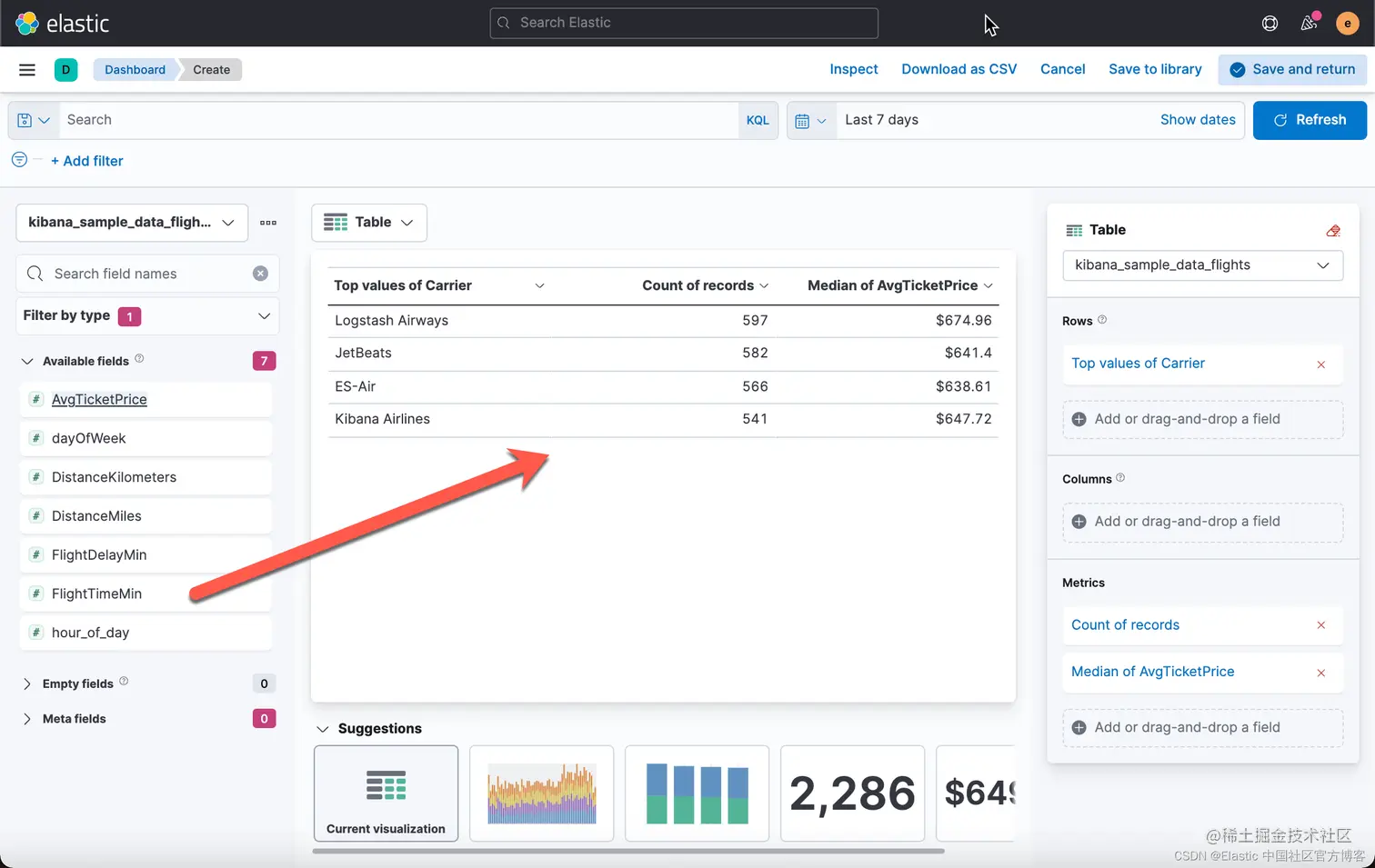Click the Elastic logo
This screenshot has height=868, width=1375.
[62, 23]
